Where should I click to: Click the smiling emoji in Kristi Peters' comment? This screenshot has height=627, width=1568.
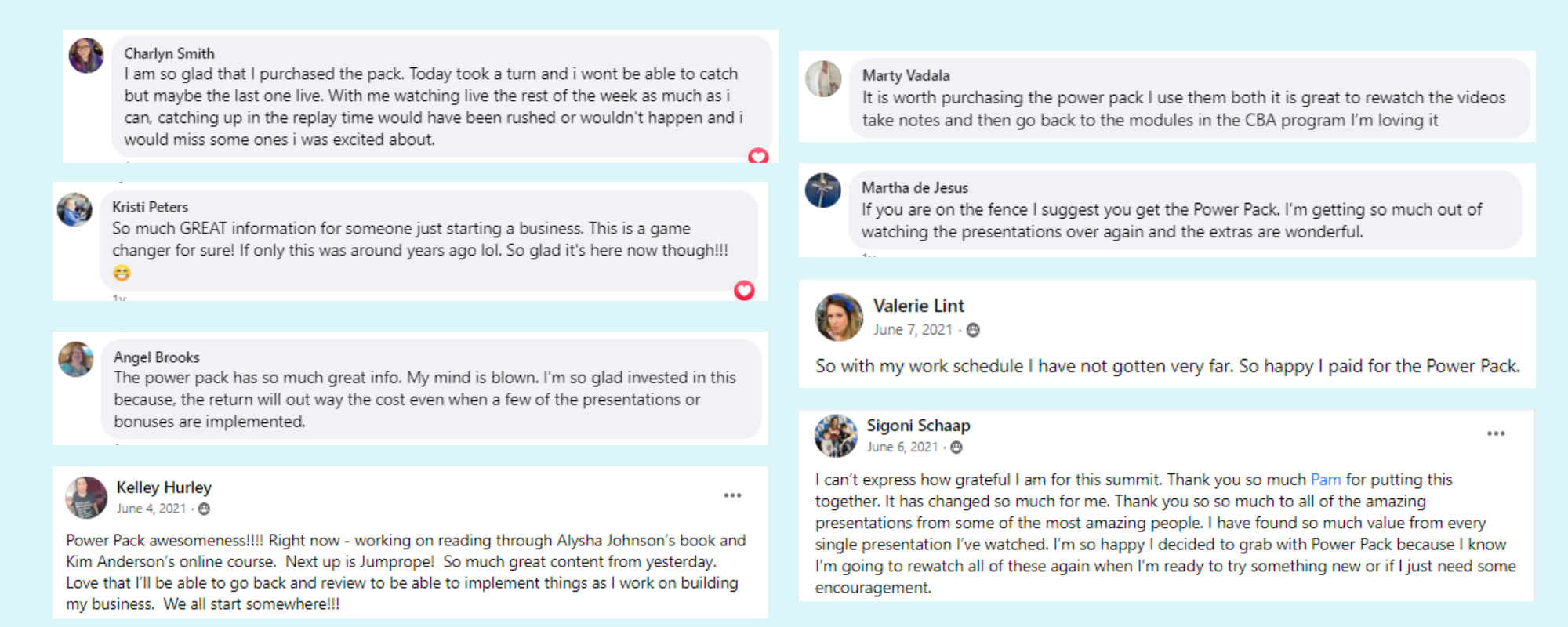coord(122,273)
